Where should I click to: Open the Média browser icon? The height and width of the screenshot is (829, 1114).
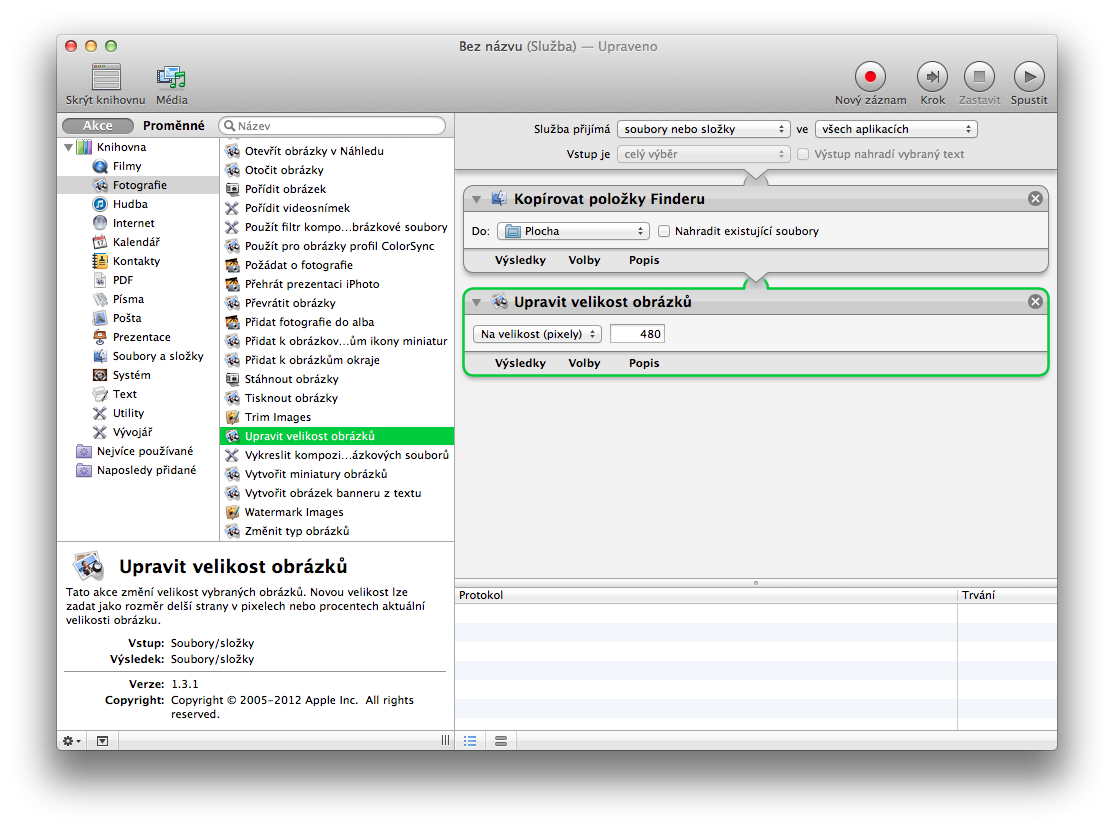171,78
